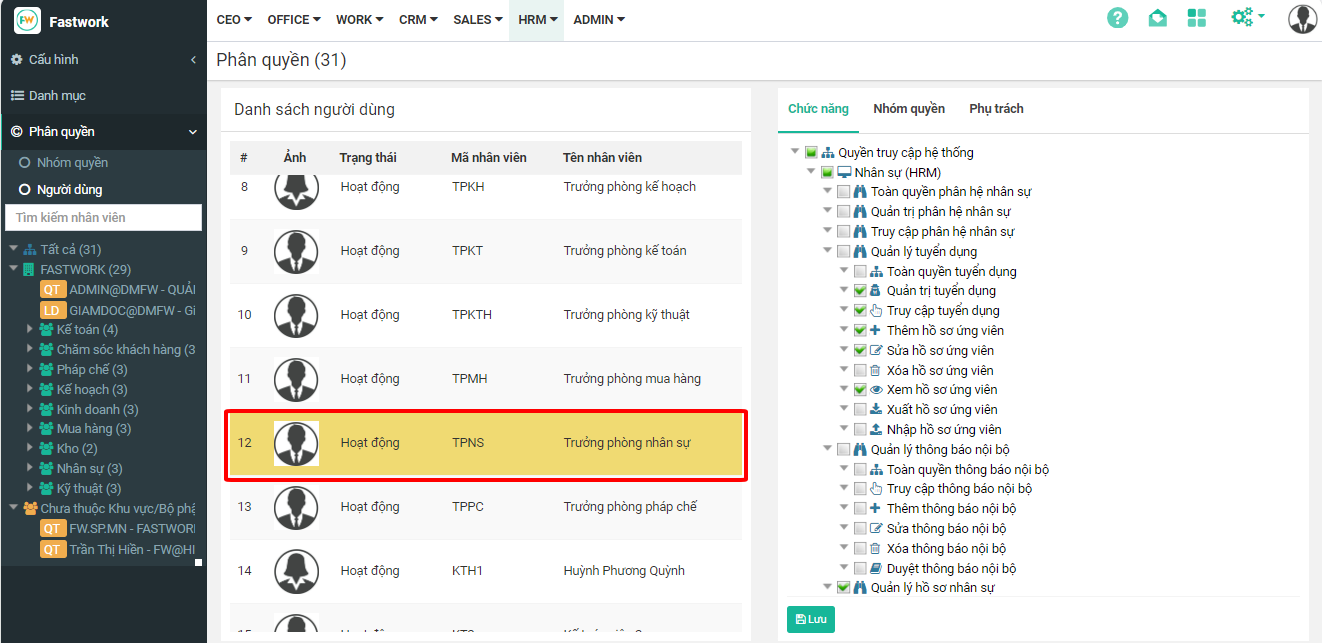Image resolution: width=1322 pixels, height=643 pixels.
Task: Collapse the Quản lý tuyển dụng tree node
Action: (827, 251)
